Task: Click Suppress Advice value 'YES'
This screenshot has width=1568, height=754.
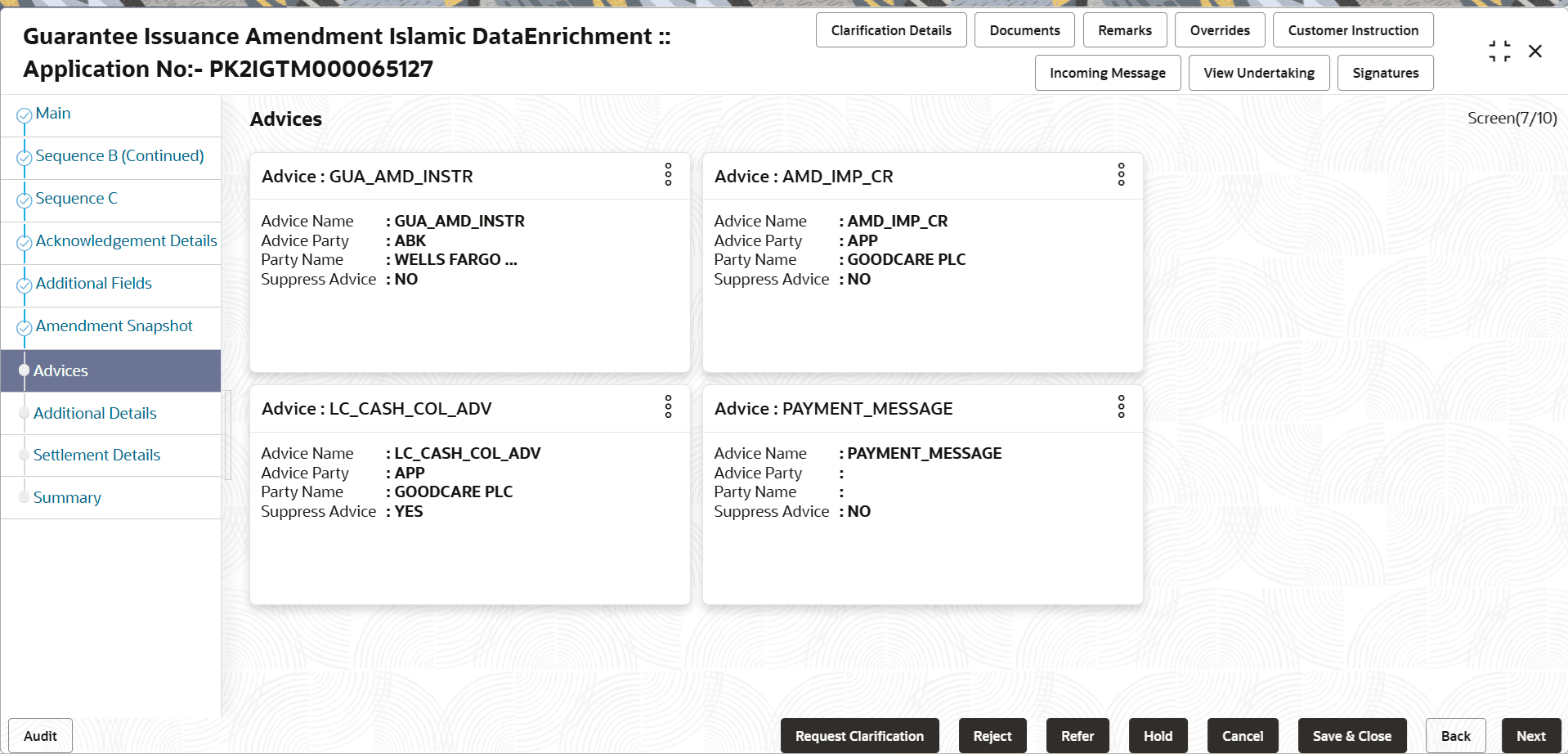Action: [409, 512]
